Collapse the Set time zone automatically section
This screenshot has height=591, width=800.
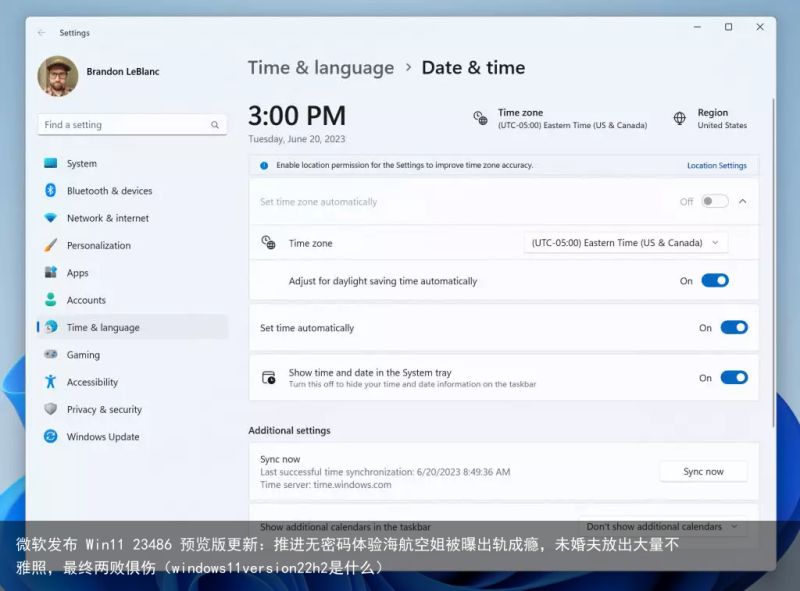pos(743,202)
